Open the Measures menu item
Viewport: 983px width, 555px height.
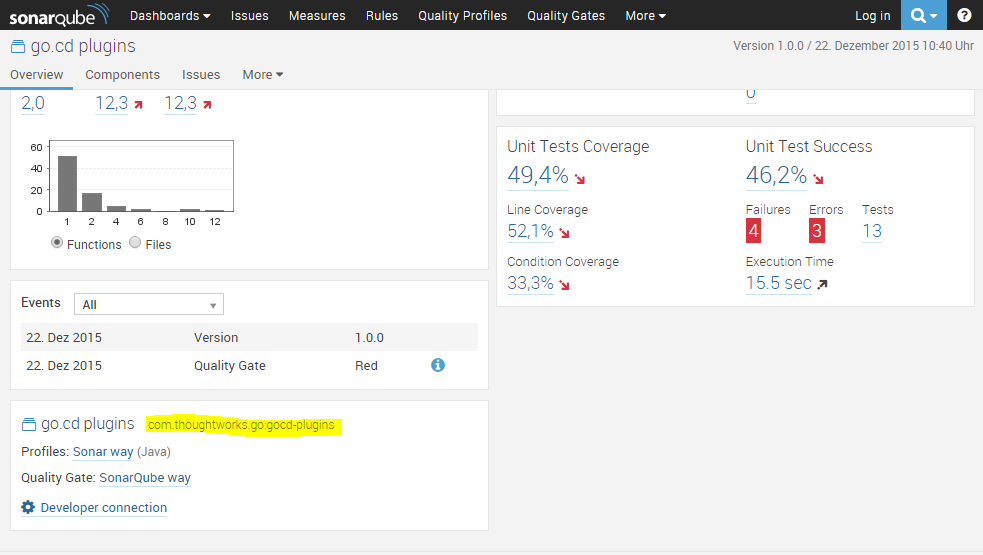[x=317, y=16]
